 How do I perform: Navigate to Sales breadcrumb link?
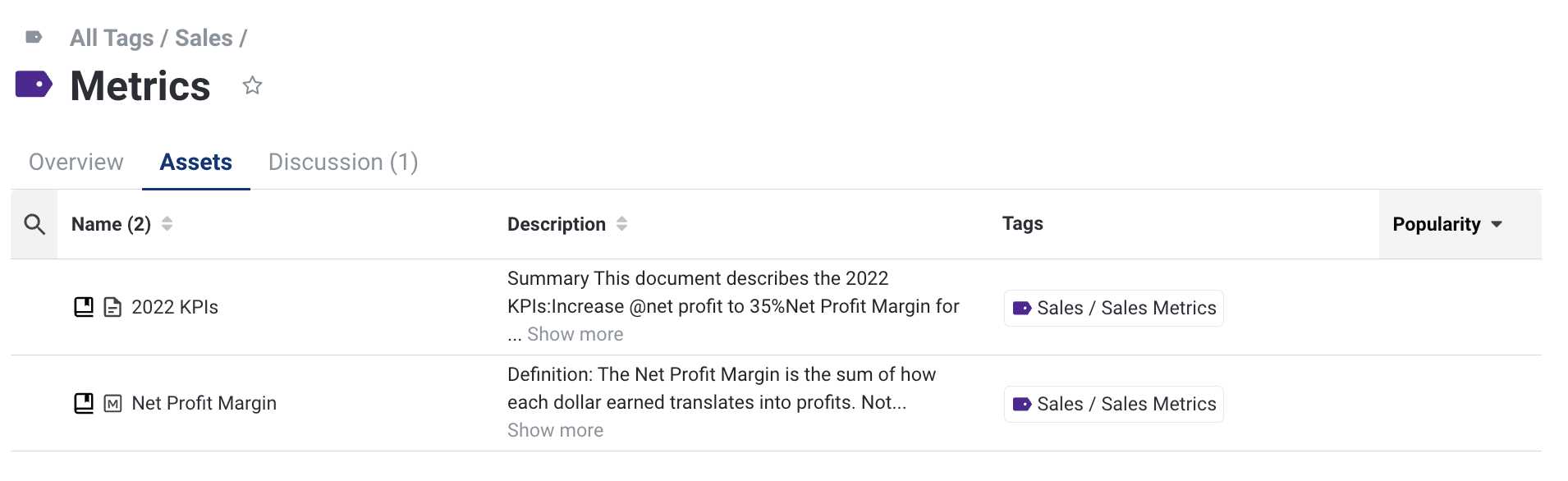click(204, 38)
